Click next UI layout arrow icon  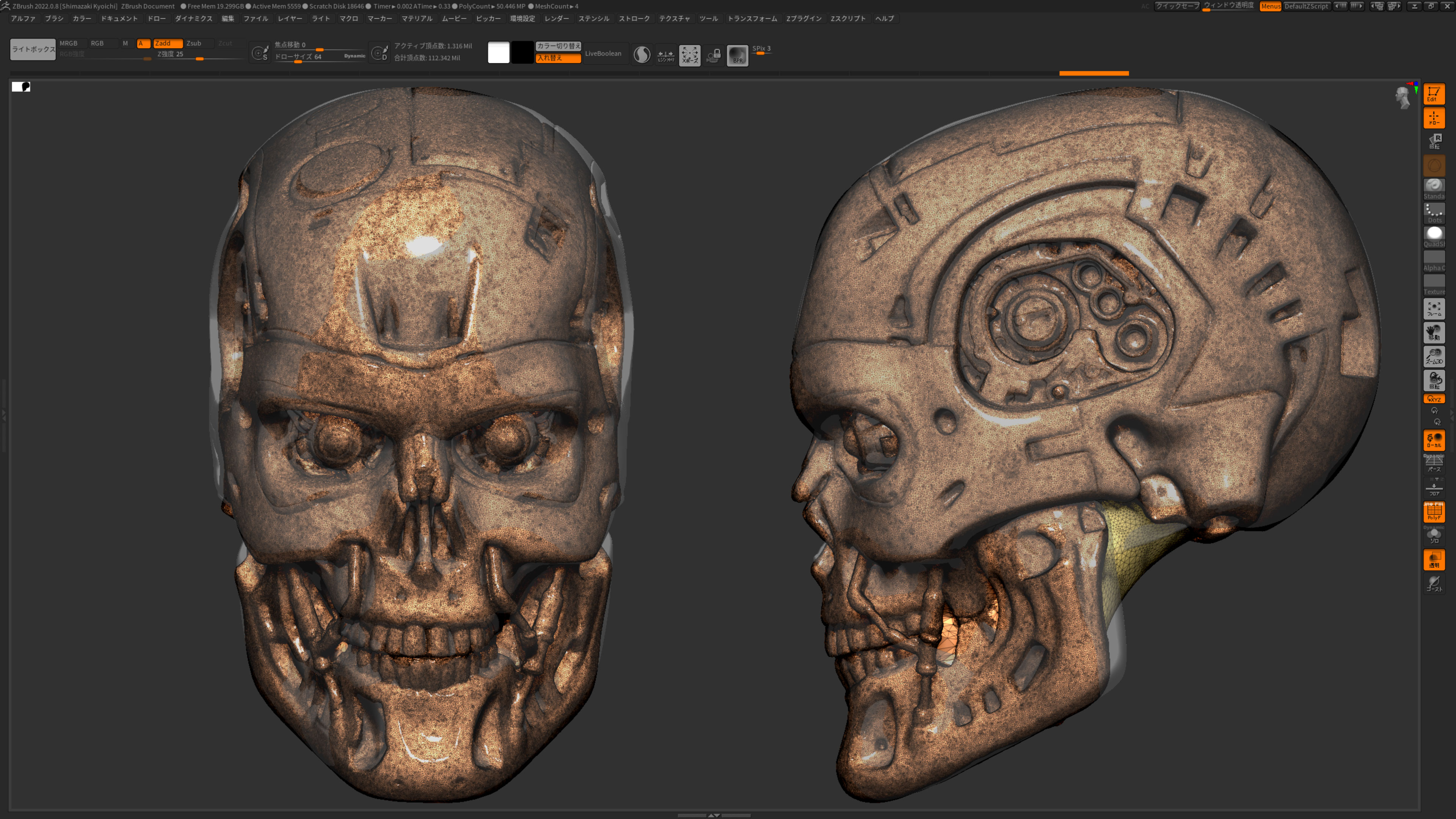click(1357, 6)
